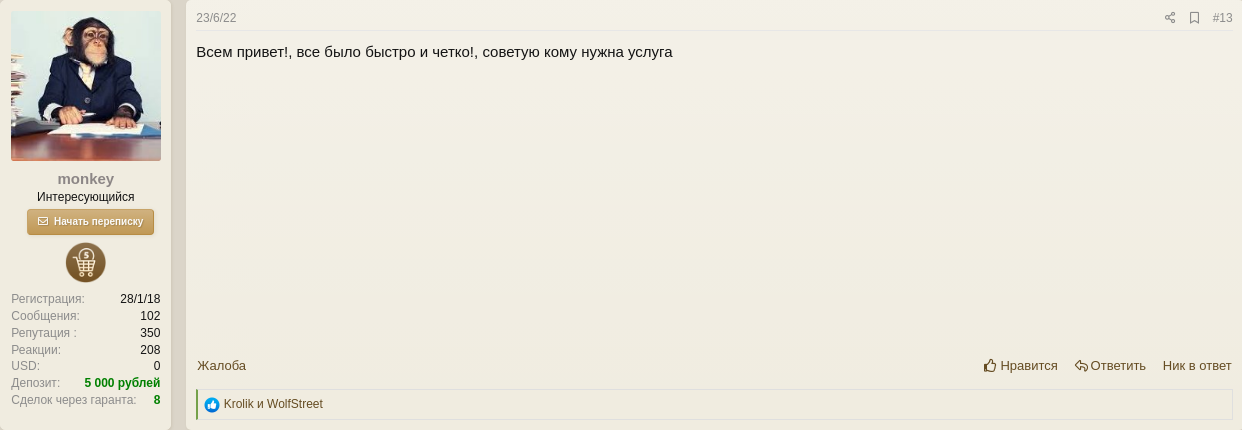Viewport: 1242px width, 430px height.
Task: Click Ник в ответ
Action: pos(1197,366)
